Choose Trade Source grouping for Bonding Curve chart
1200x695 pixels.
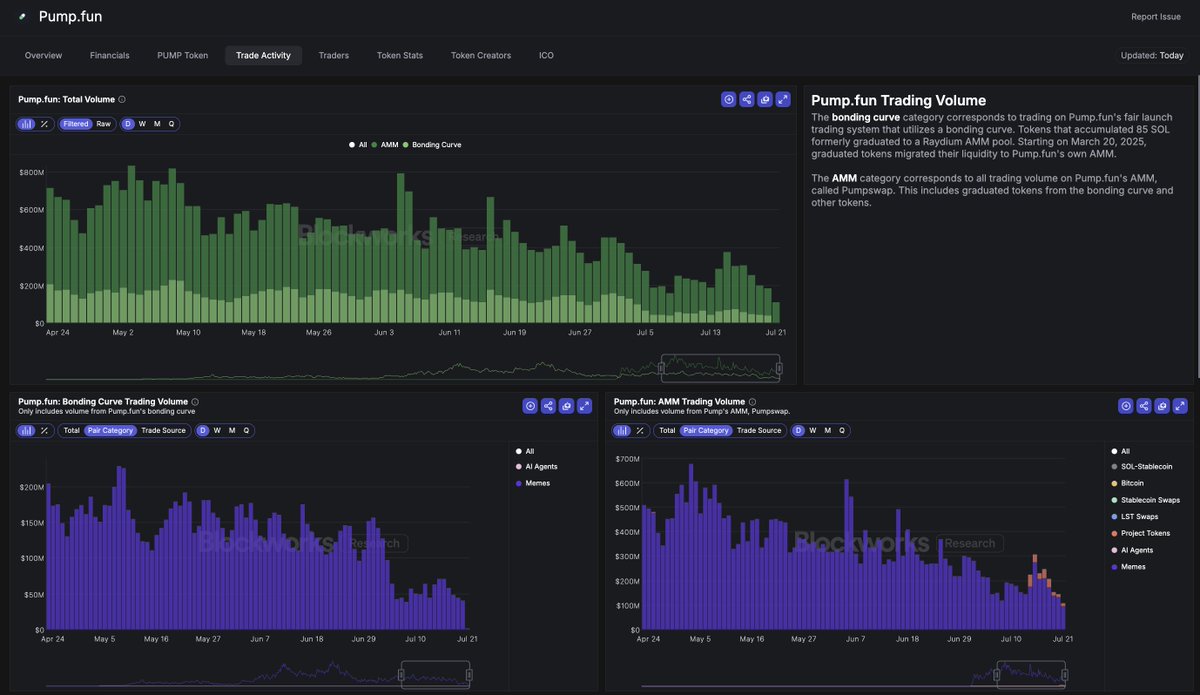click(163, 430)
